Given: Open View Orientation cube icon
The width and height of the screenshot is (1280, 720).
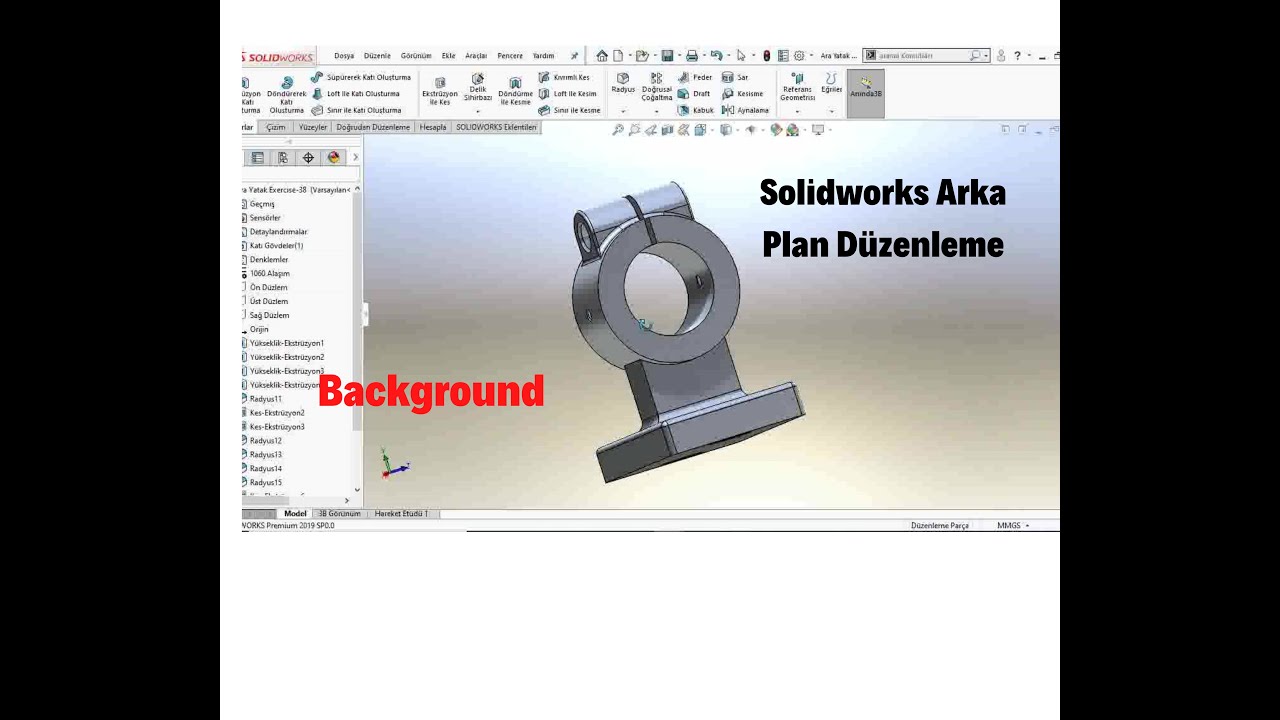Looking at the screenshot, I should click(700, 130).
